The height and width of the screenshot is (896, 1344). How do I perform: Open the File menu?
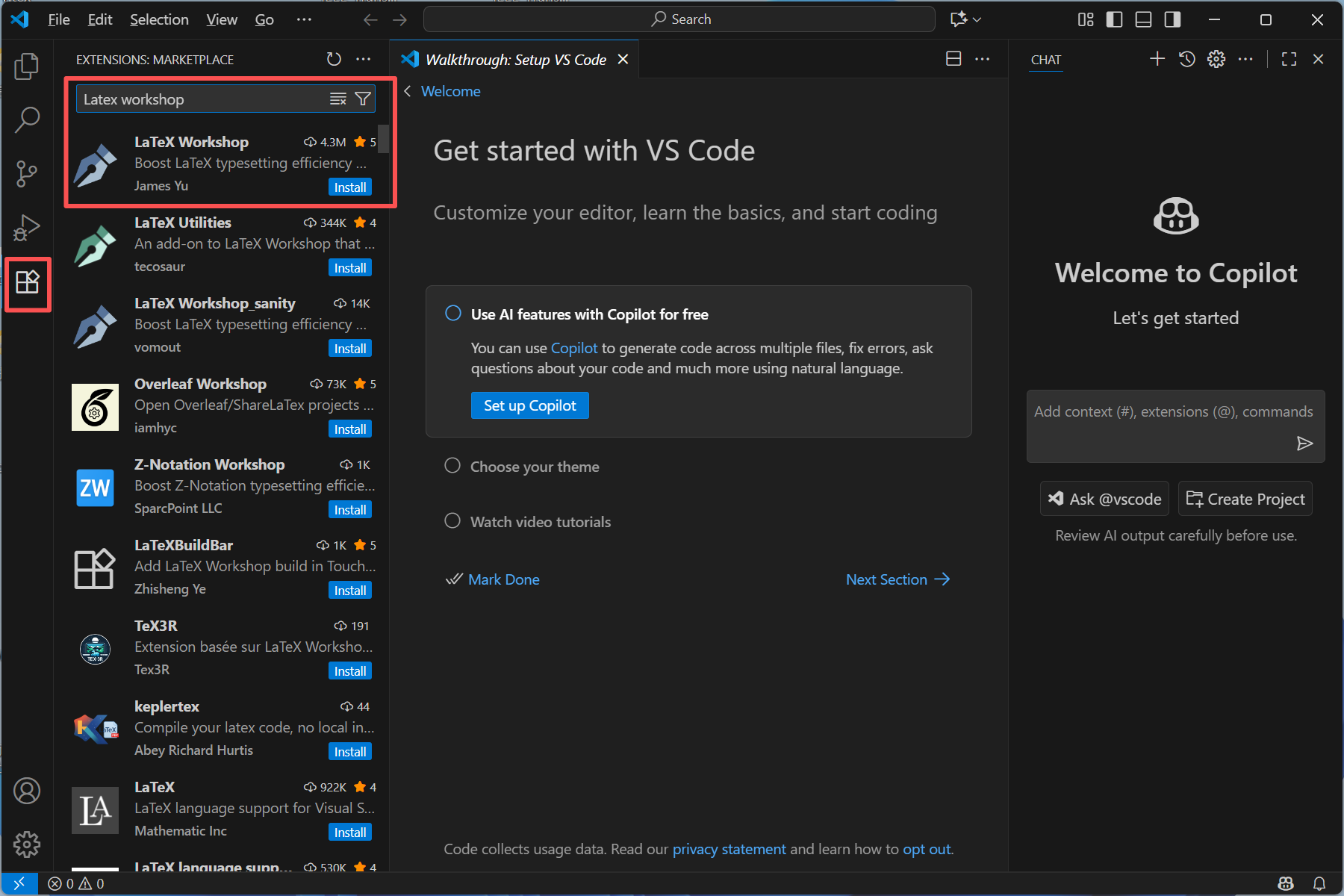59,19
